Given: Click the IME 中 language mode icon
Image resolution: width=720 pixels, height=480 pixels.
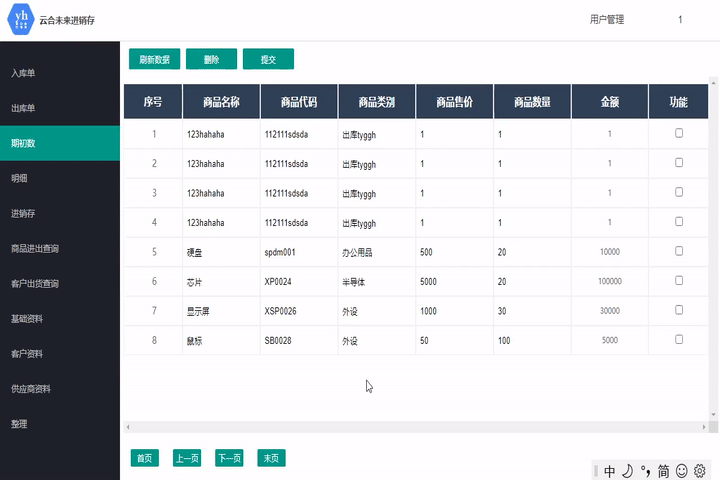Looking at the screenshot, I should (610, 470).
